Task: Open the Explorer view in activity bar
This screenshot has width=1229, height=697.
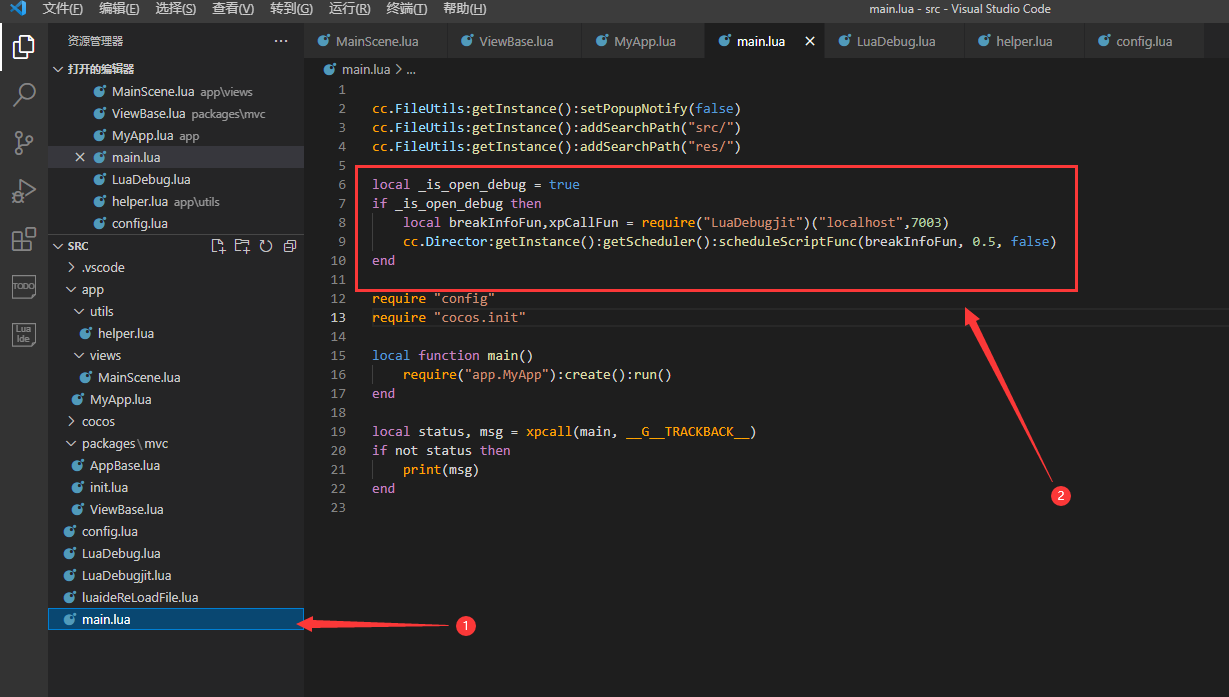Action: click(x=23, y=47)
